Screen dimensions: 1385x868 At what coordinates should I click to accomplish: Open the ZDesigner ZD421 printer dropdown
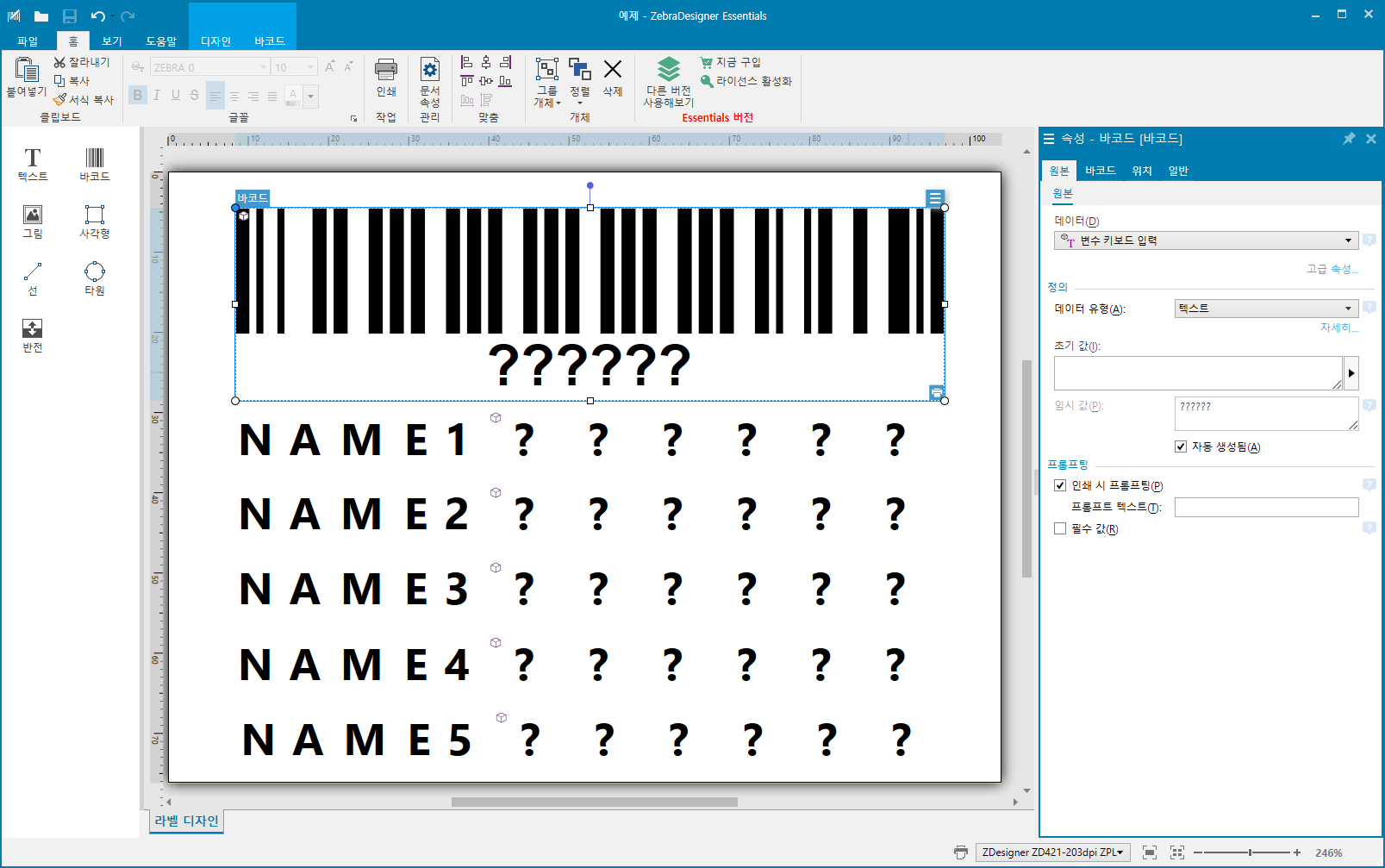(x=1052, y=852)
